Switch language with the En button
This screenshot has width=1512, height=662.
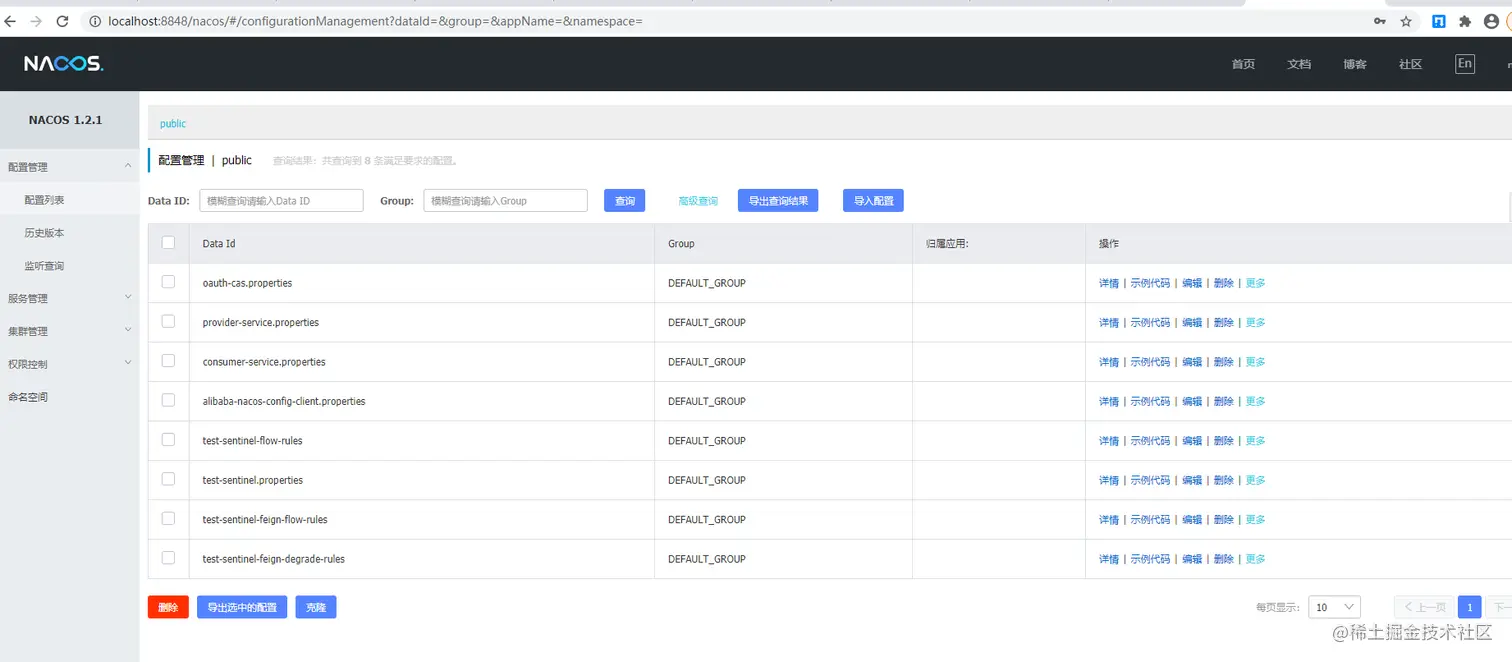click(1465, 64)
